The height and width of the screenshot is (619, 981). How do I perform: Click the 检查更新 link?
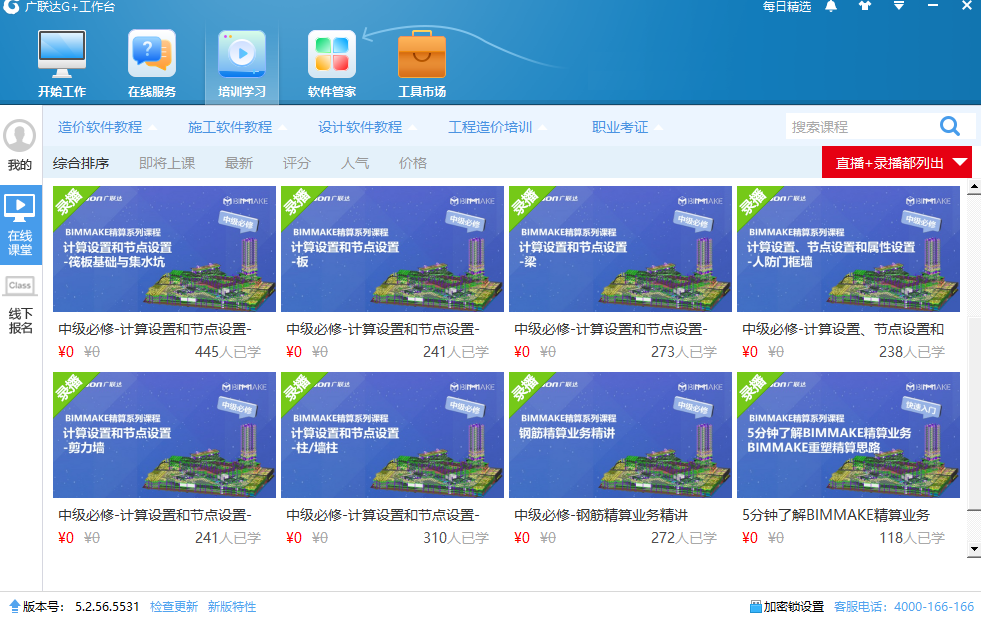coord(174,606)
